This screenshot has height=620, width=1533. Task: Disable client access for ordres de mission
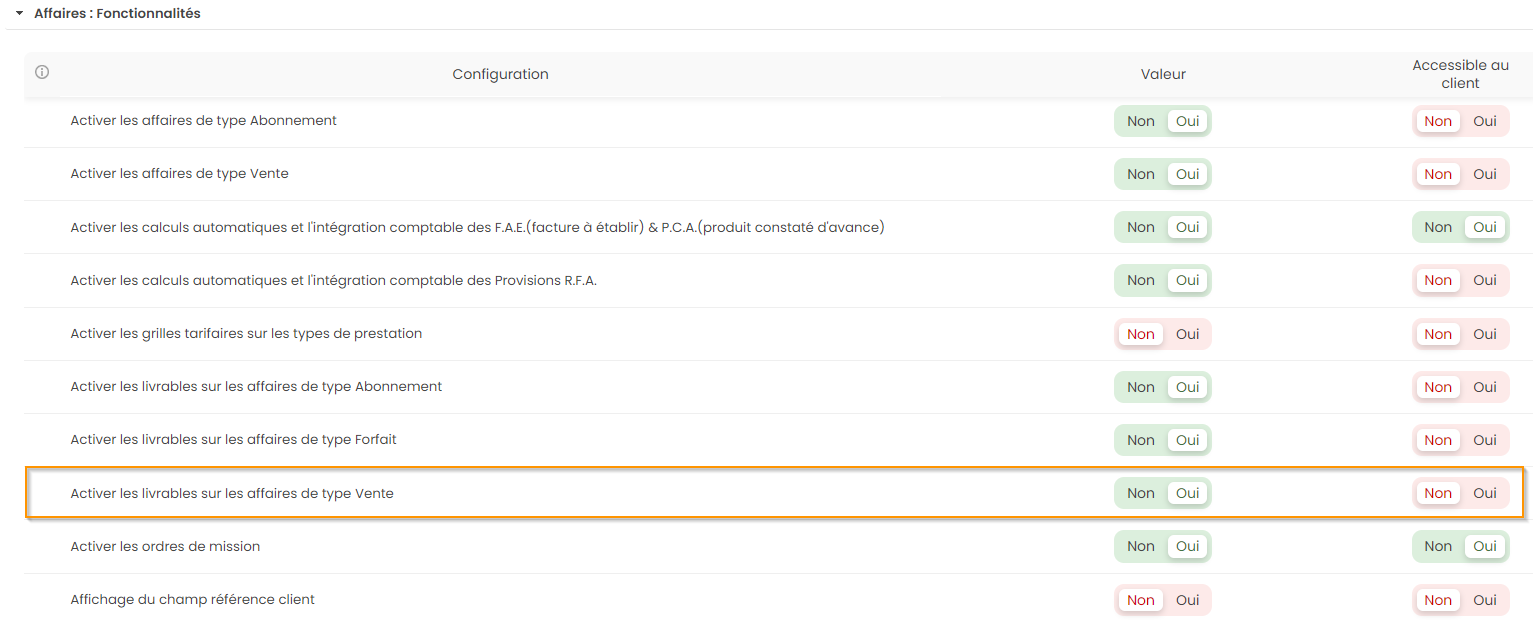click(1437, 546)
